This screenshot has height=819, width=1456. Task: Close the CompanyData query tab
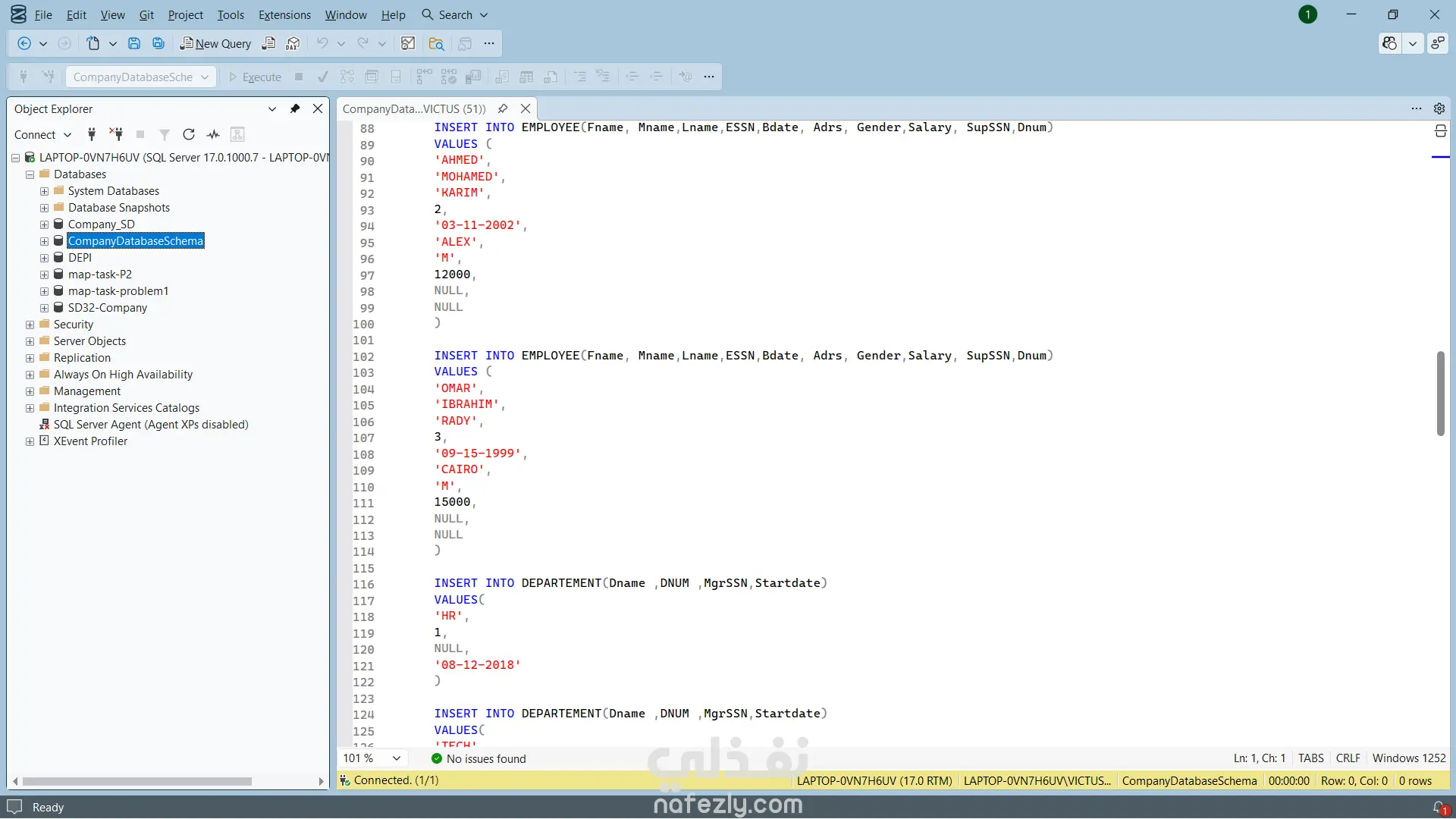click(x=526, y=108)
